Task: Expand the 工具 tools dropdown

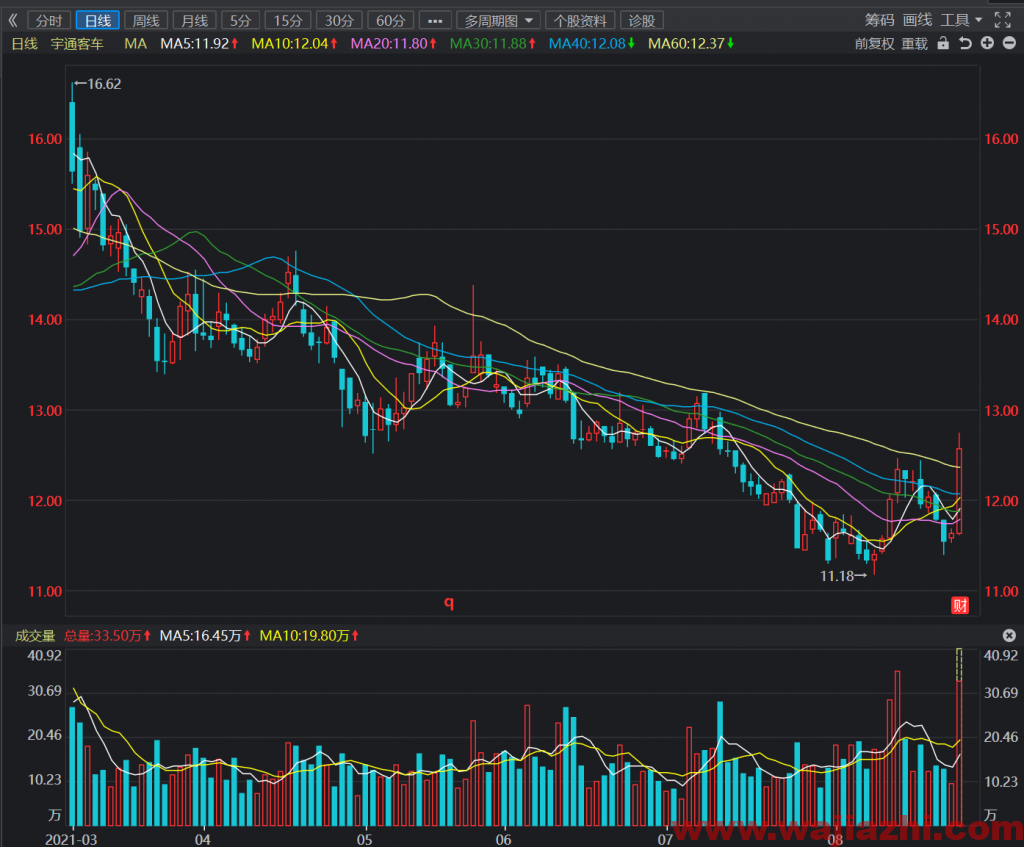Action: pos(961,20)
